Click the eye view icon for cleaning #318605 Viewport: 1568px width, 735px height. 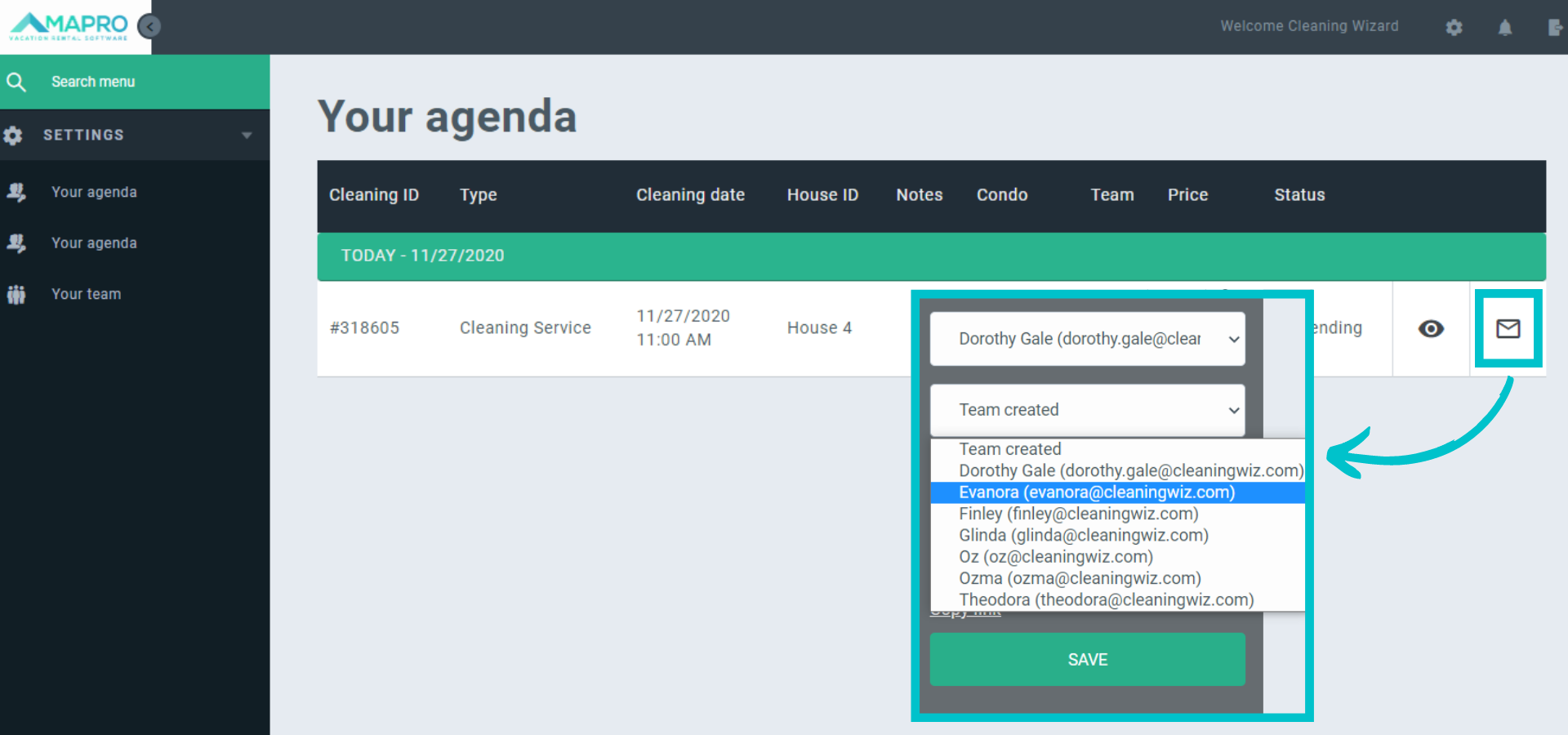tap(1431, 328)
